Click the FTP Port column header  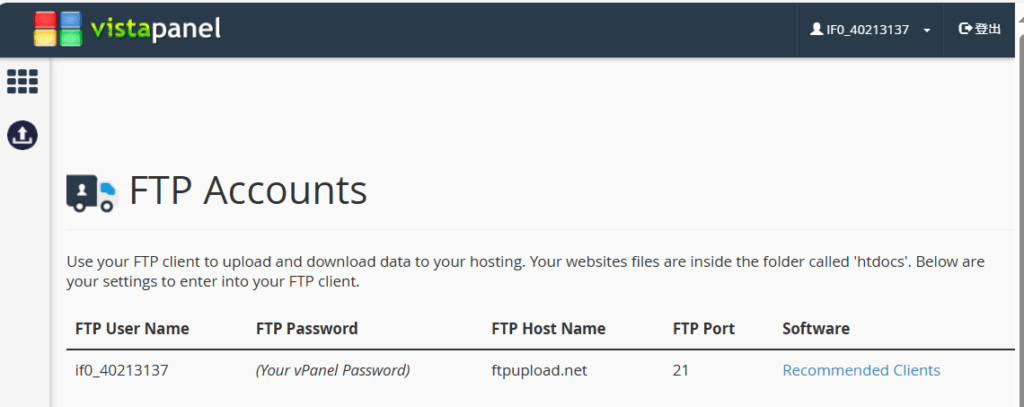coord(704,328)
